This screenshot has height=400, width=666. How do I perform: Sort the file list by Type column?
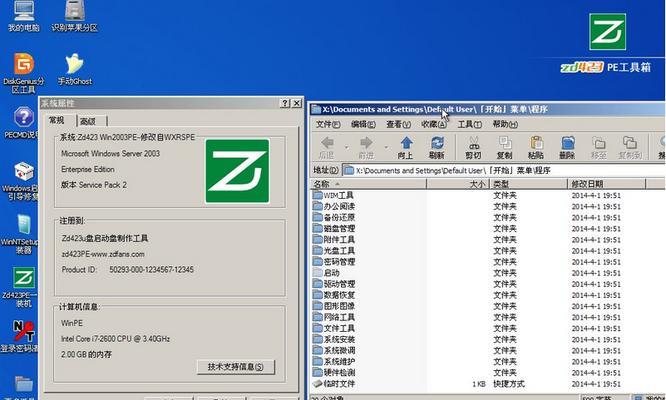pos(528,184)
